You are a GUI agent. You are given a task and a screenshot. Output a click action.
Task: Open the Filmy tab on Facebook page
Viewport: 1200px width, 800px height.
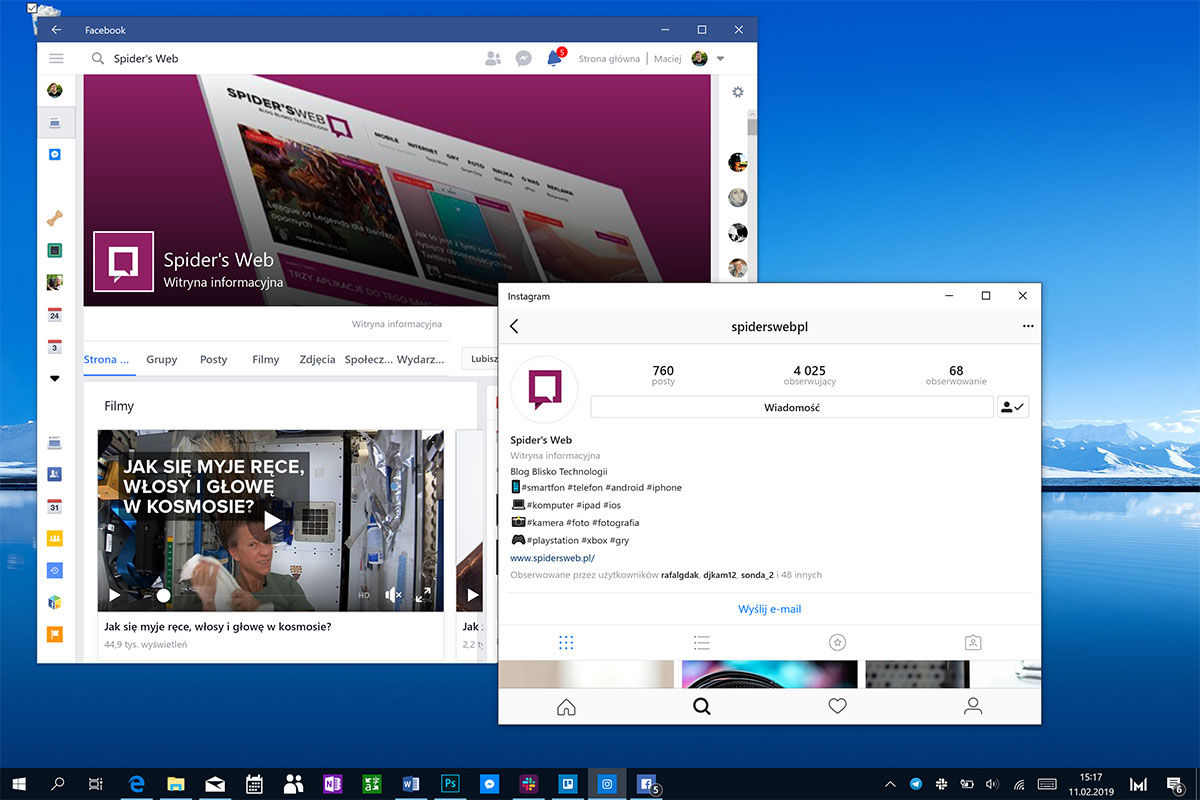(266, 359)
